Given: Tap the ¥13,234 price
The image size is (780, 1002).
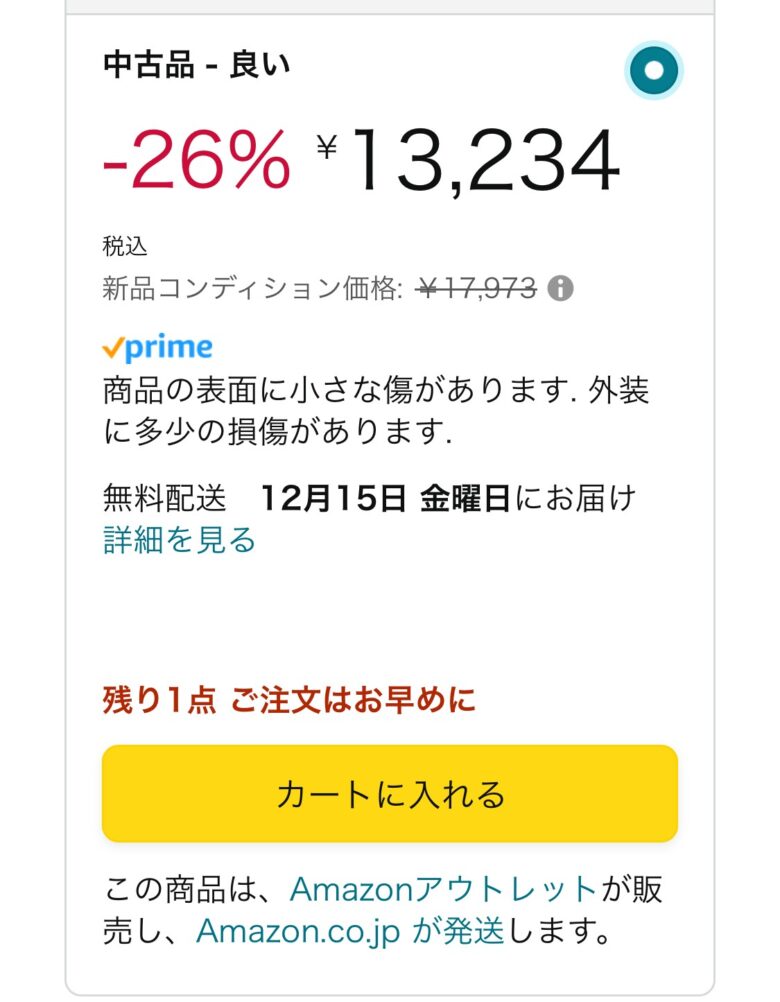Looking at the screenshot, I should pos(485,161).
